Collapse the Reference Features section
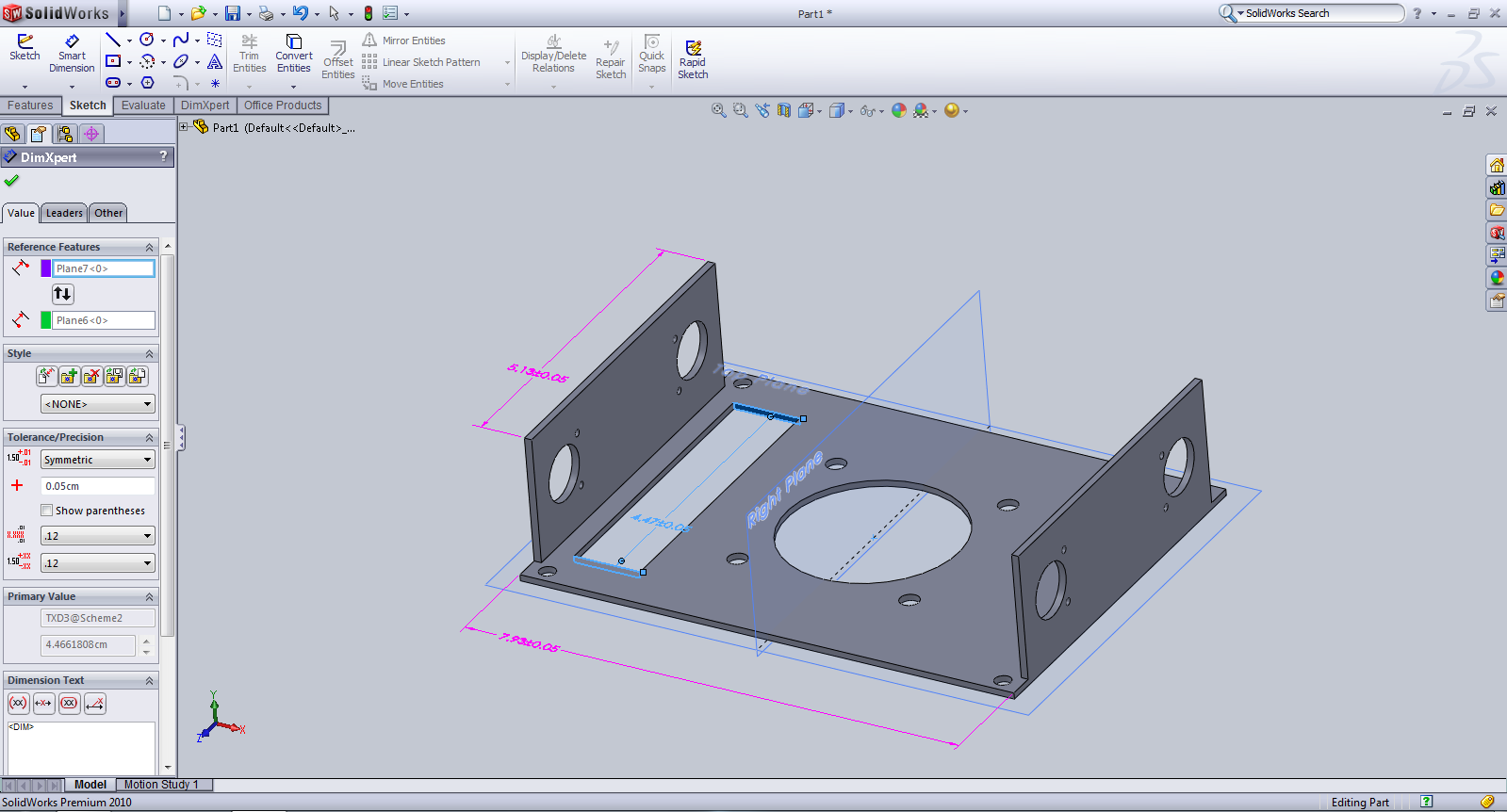The height and width of the screenshot is (812, 1507). coord(149,248)
